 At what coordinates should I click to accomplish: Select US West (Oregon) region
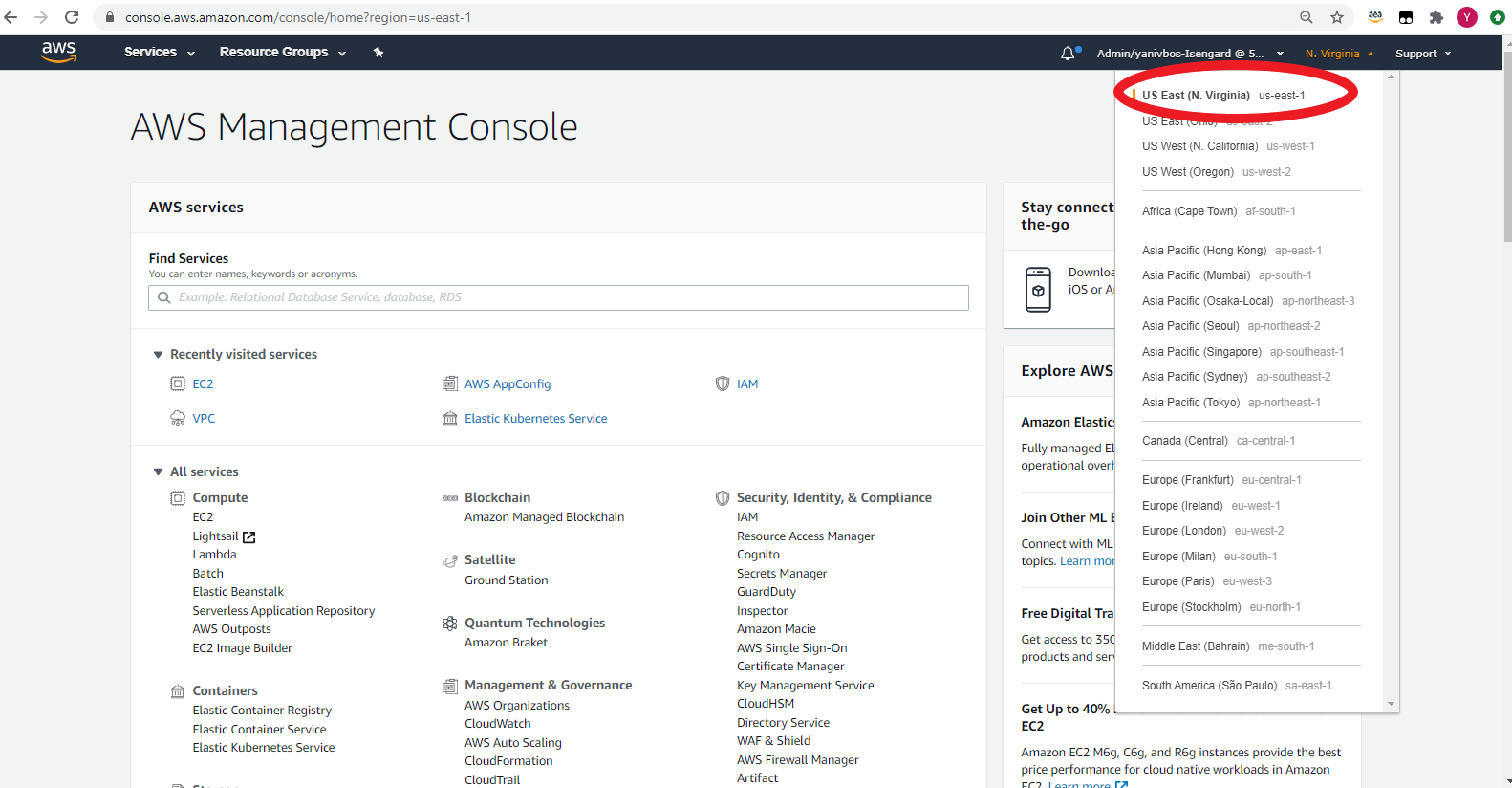tap(1217, 172)
